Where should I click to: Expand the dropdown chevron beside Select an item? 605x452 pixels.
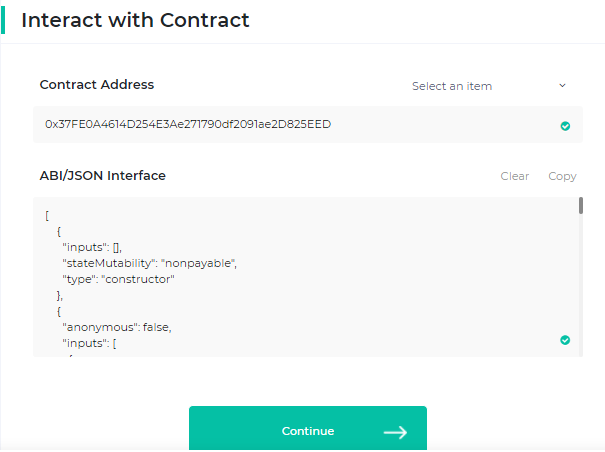coord(562,86)
